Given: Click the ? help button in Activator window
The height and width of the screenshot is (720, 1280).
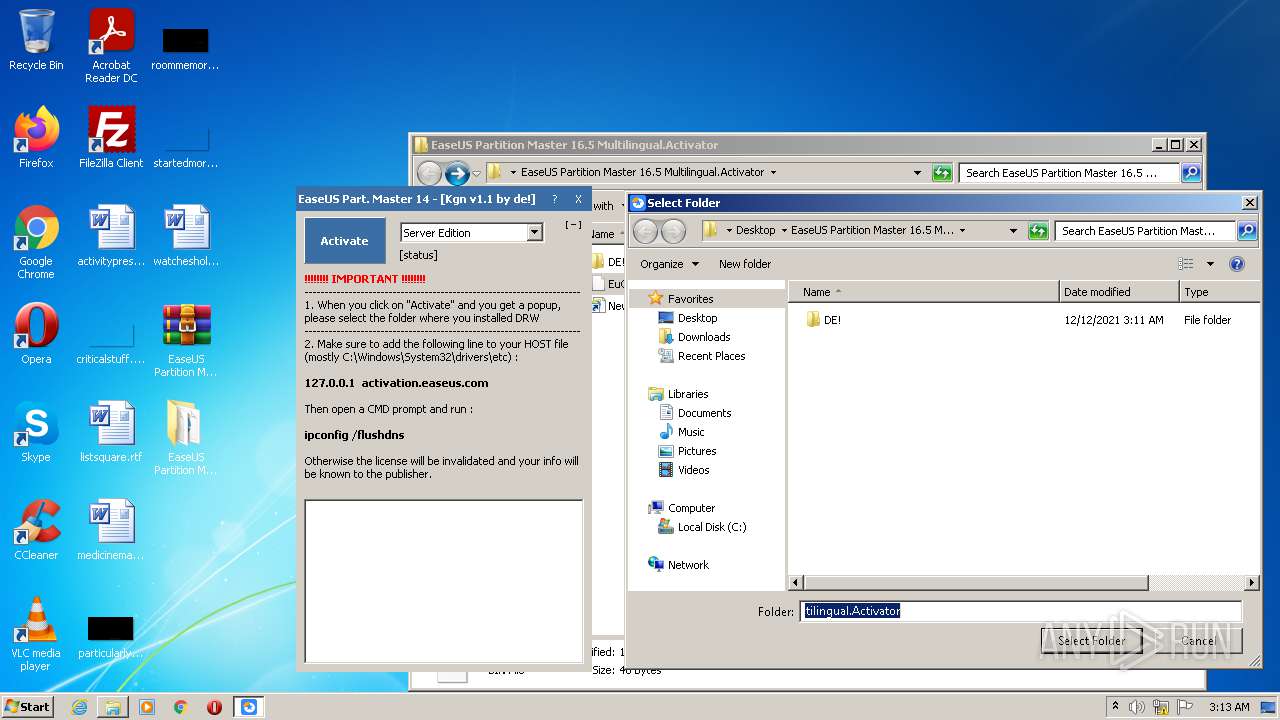Looking at the screenshot, I should (555, 199).
